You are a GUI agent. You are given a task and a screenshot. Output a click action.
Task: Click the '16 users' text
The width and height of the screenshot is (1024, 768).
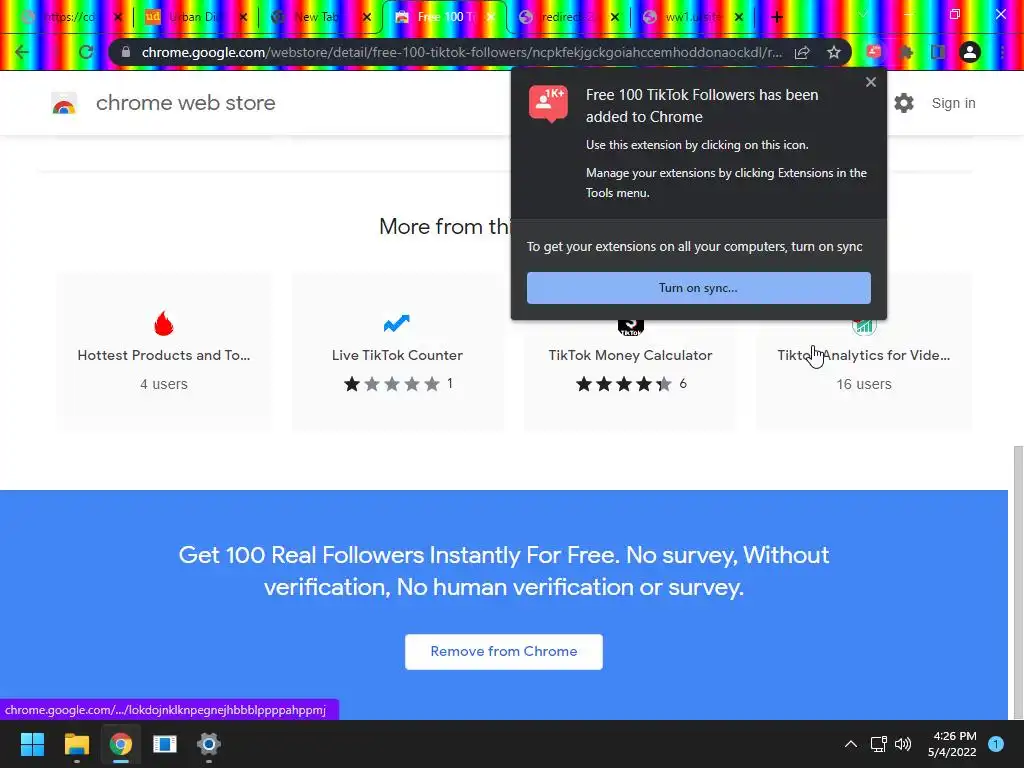coord(864,384)
